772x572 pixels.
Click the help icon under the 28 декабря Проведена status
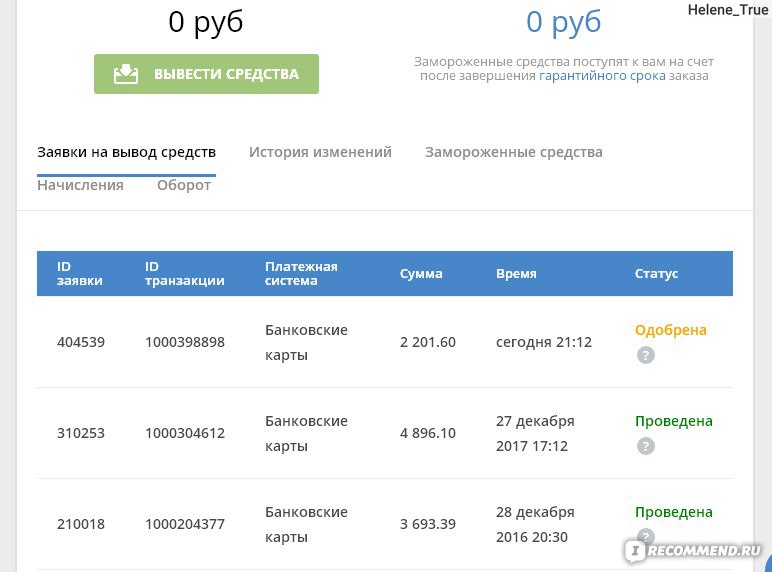646,536
